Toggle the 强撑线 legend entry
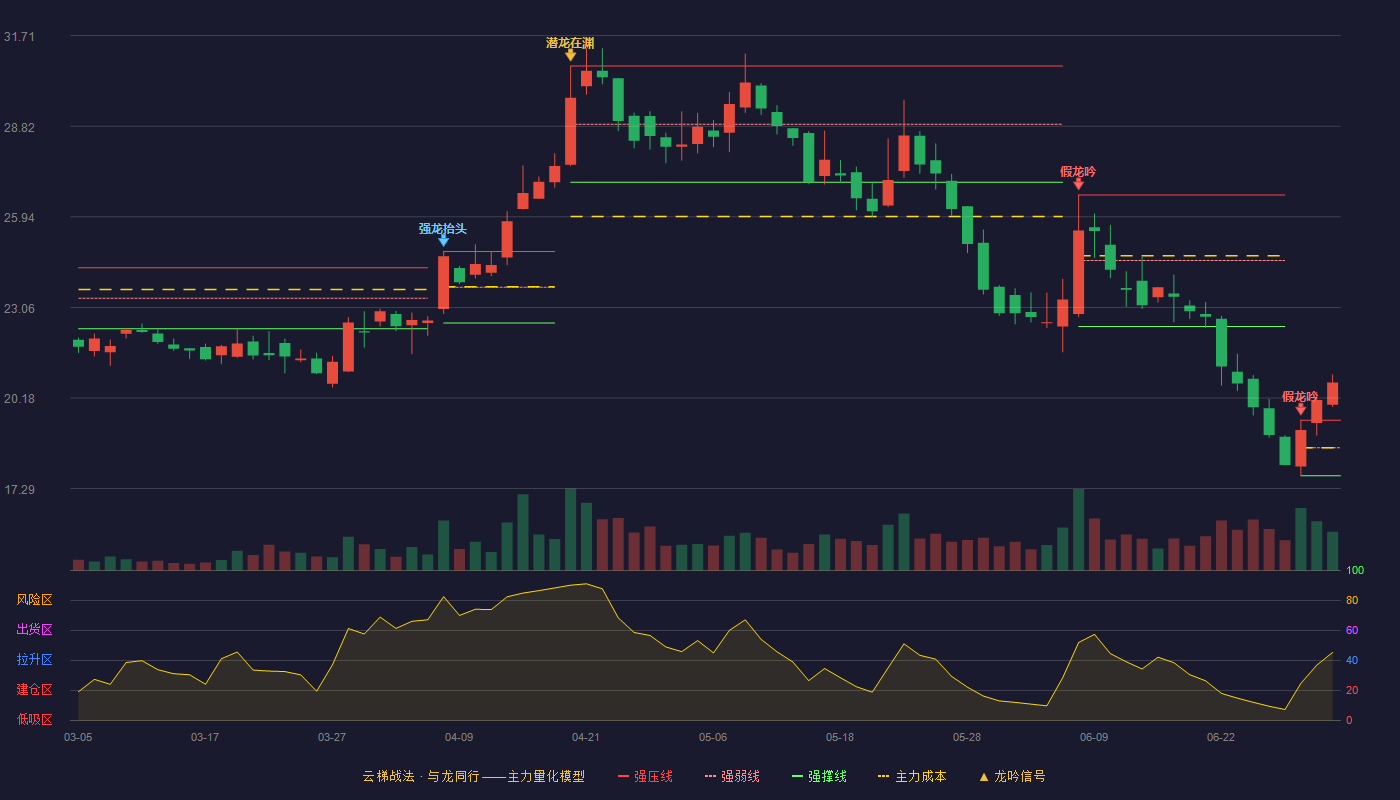The image size is (1400, 800). pyautogui.click(x=819, y=776)
